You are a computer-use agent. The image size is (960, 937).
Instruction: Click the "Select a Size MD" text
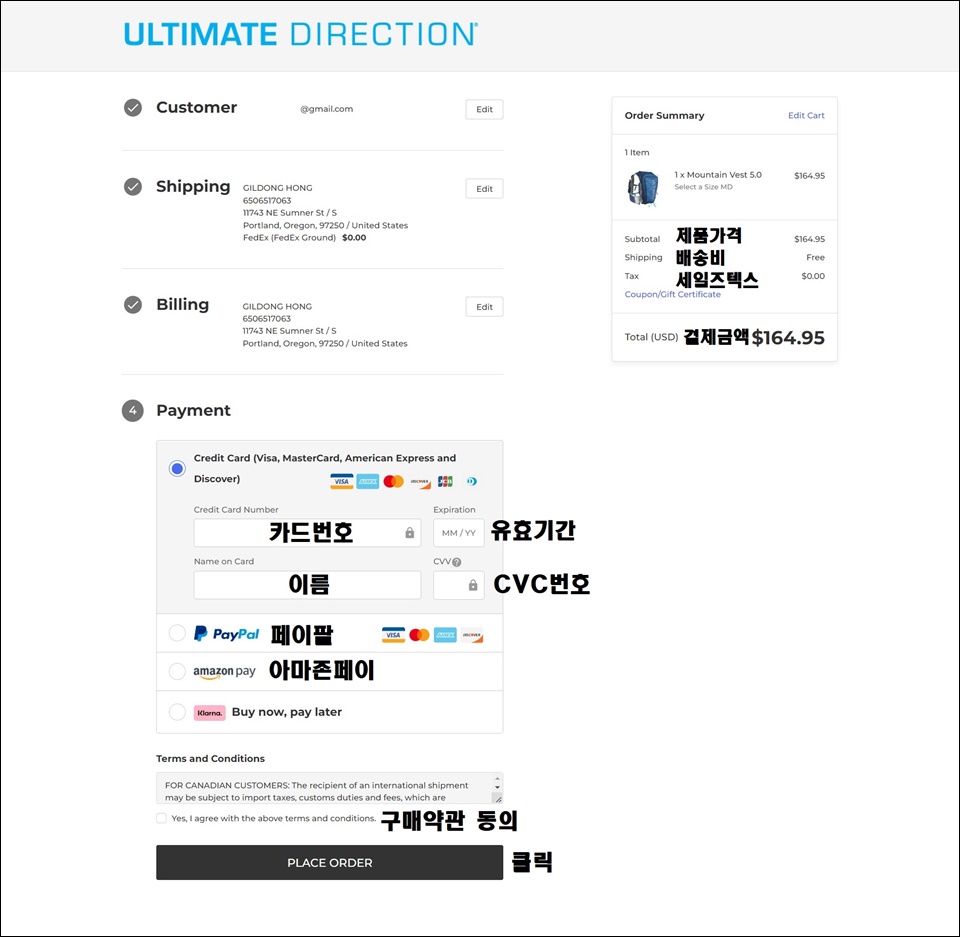703,187
